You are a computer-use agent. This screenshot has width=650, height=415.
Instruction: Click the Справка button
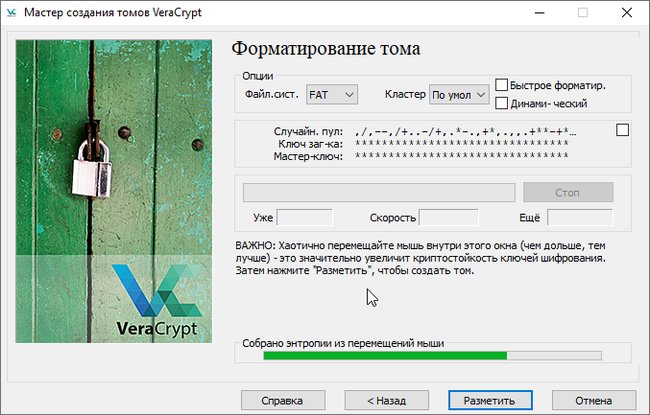pos(283,400)
